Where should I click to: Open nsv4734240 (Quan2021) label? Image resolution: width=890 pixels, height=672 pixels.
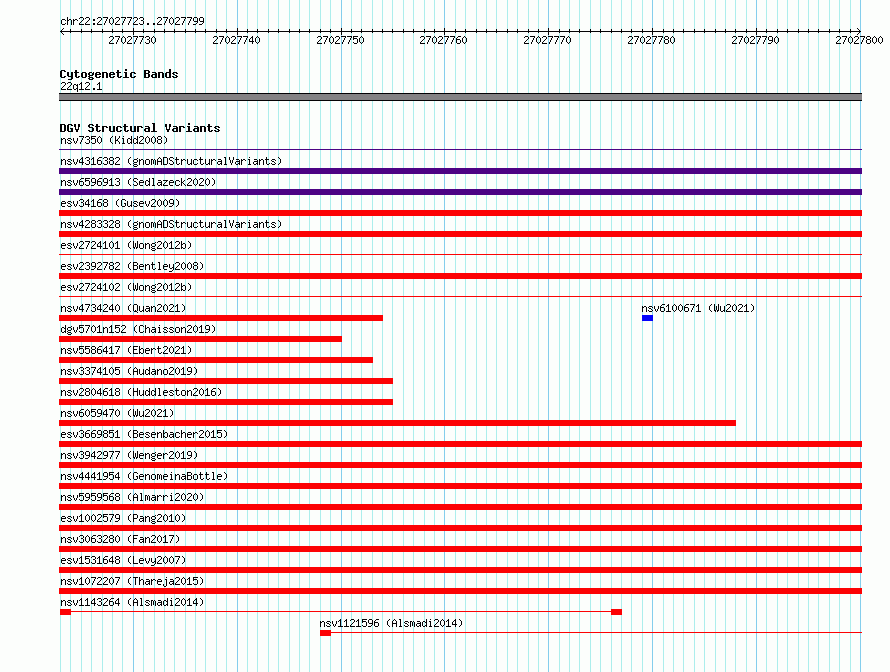pyautogui.click(x=123, y=308)
